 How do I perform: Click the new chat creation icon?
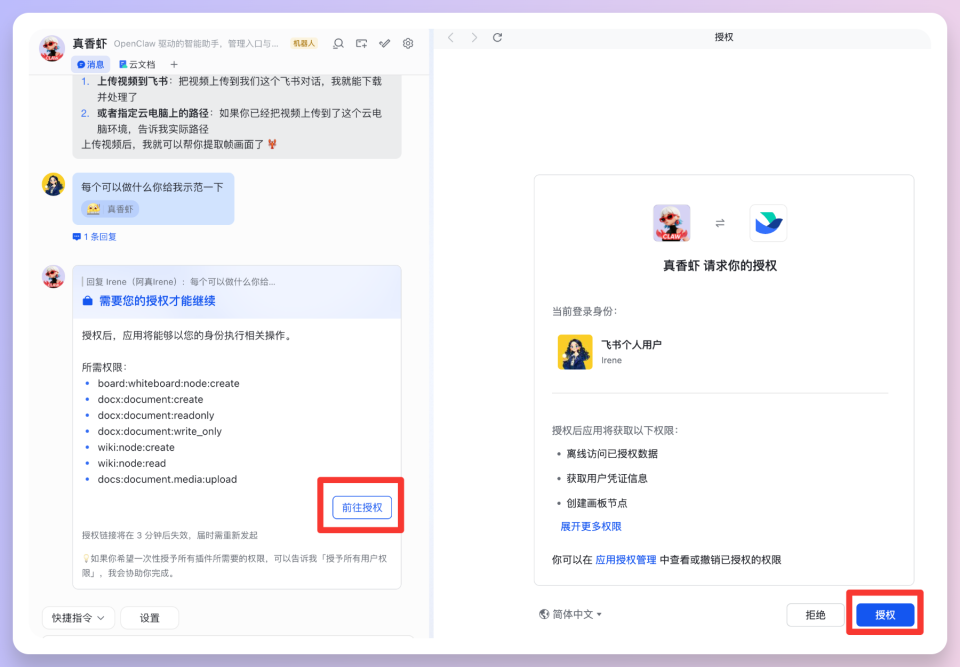tap(361, 43)
